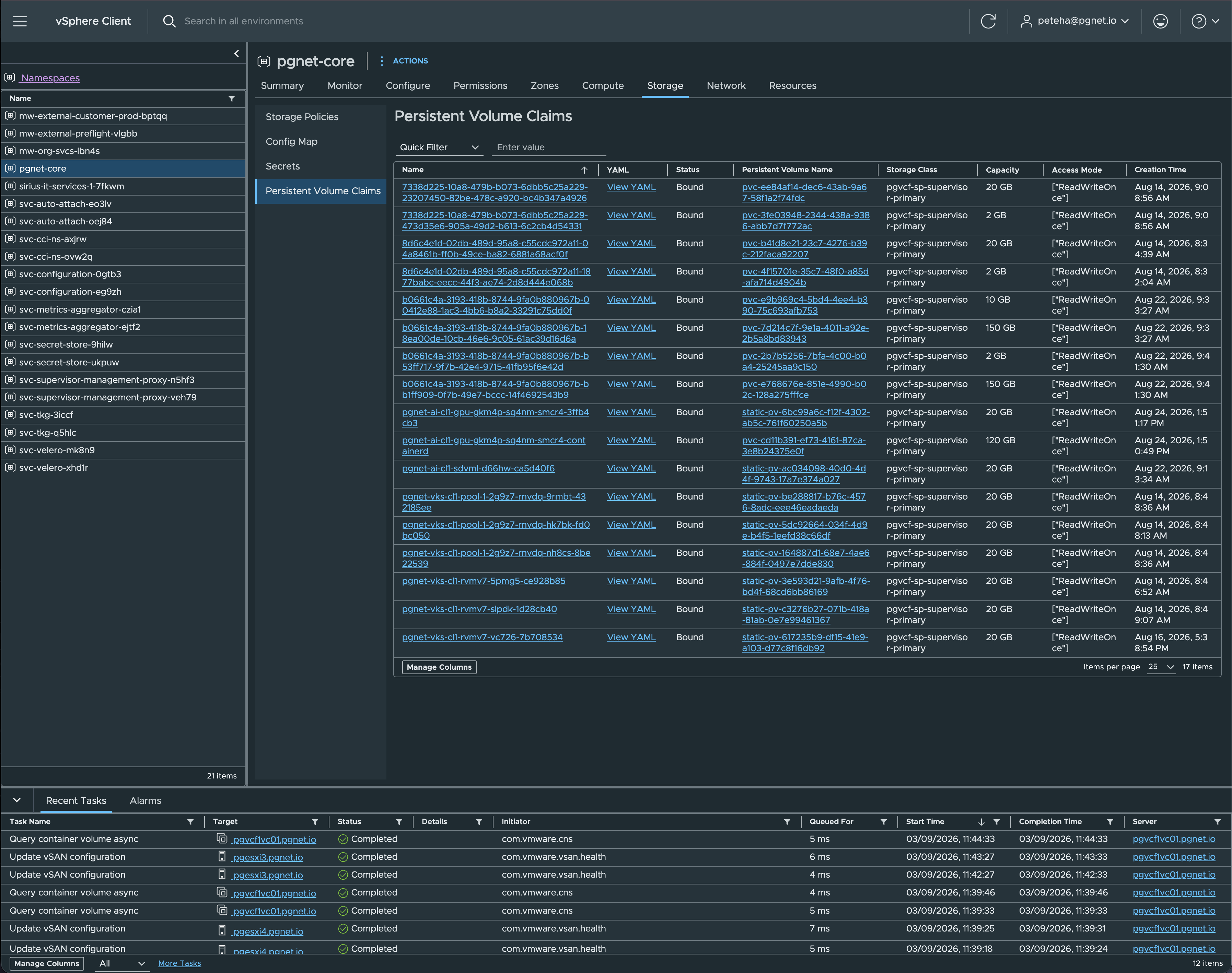Click the Capacity column header
1232x973 pixels.
click(x=1002, y=170)
